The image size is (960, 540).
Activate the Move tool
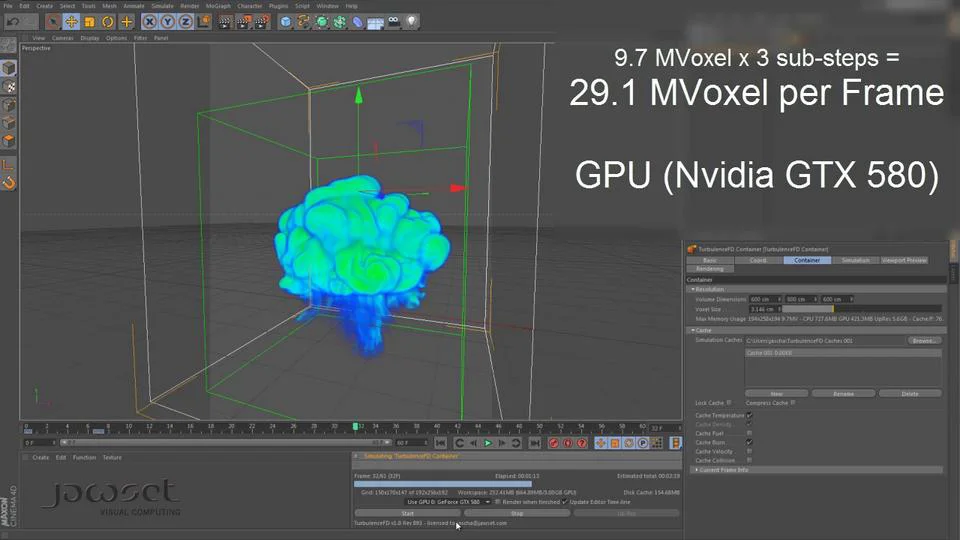[71, 22]
